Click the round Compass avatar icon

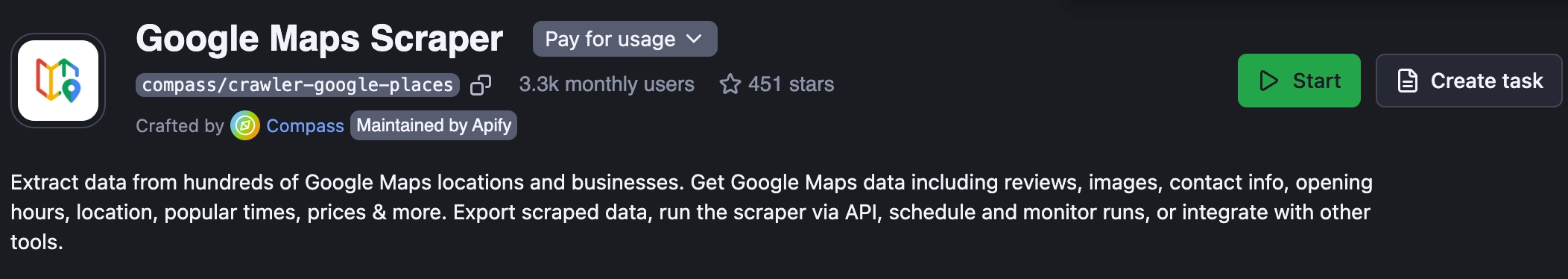click(244, 125)
